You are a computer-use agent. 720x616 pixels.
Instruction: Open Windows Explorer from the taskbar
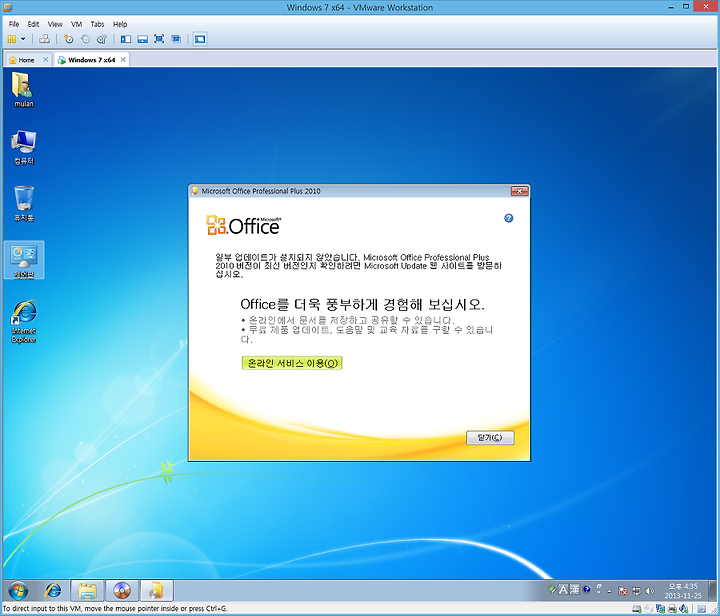[87, 590]
